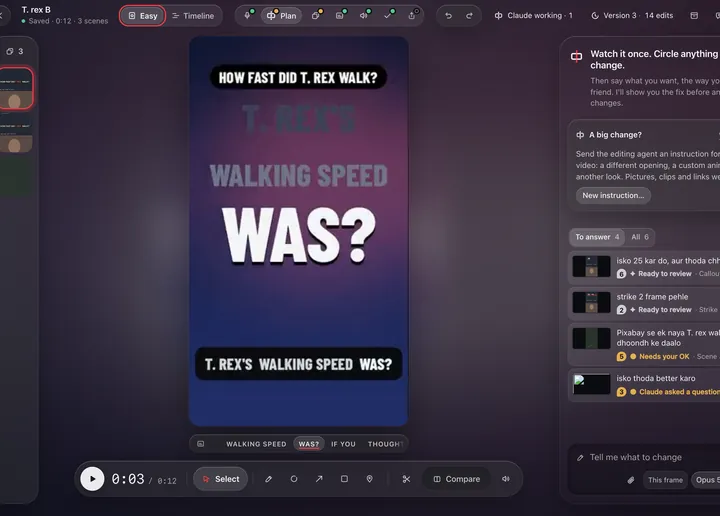720x516 pixels.
Task: Click the archive box icon at top right
Action: click(694, 16)
